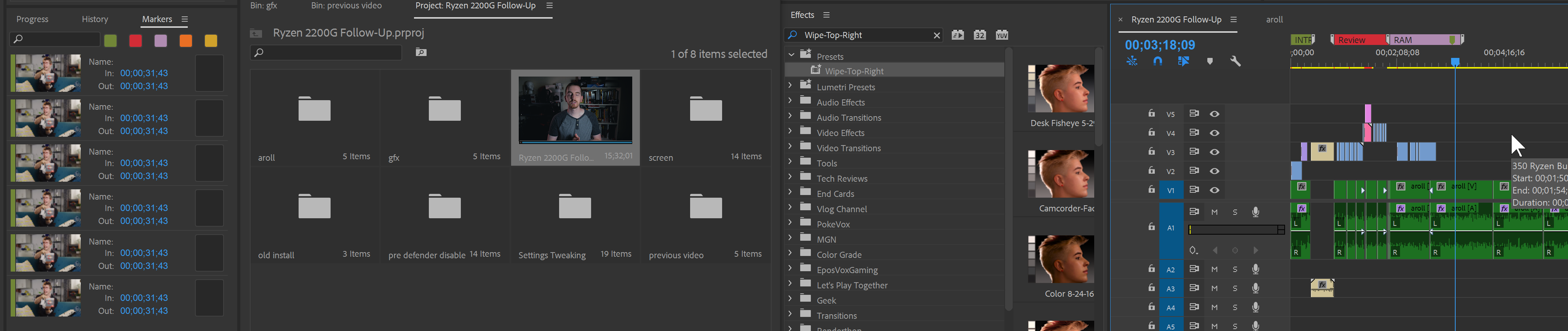Toggle sync lock for V3 track
1568x331 pixels.
[1194, 152]
